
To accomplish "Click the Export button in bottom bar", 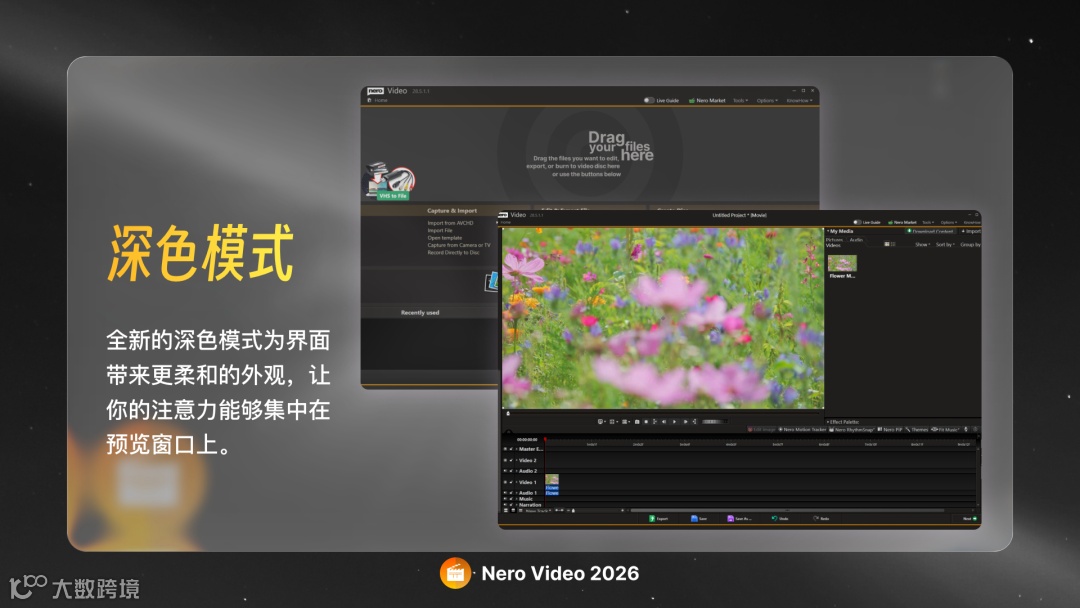I will click(658, 518).
